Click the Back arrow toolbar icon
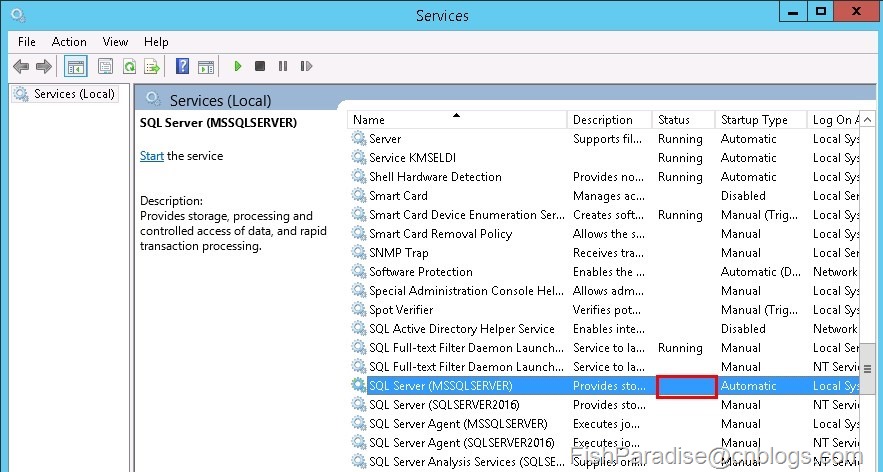This screenshot has width=883, height=472. pyautogui.click(x=21, y=66)
